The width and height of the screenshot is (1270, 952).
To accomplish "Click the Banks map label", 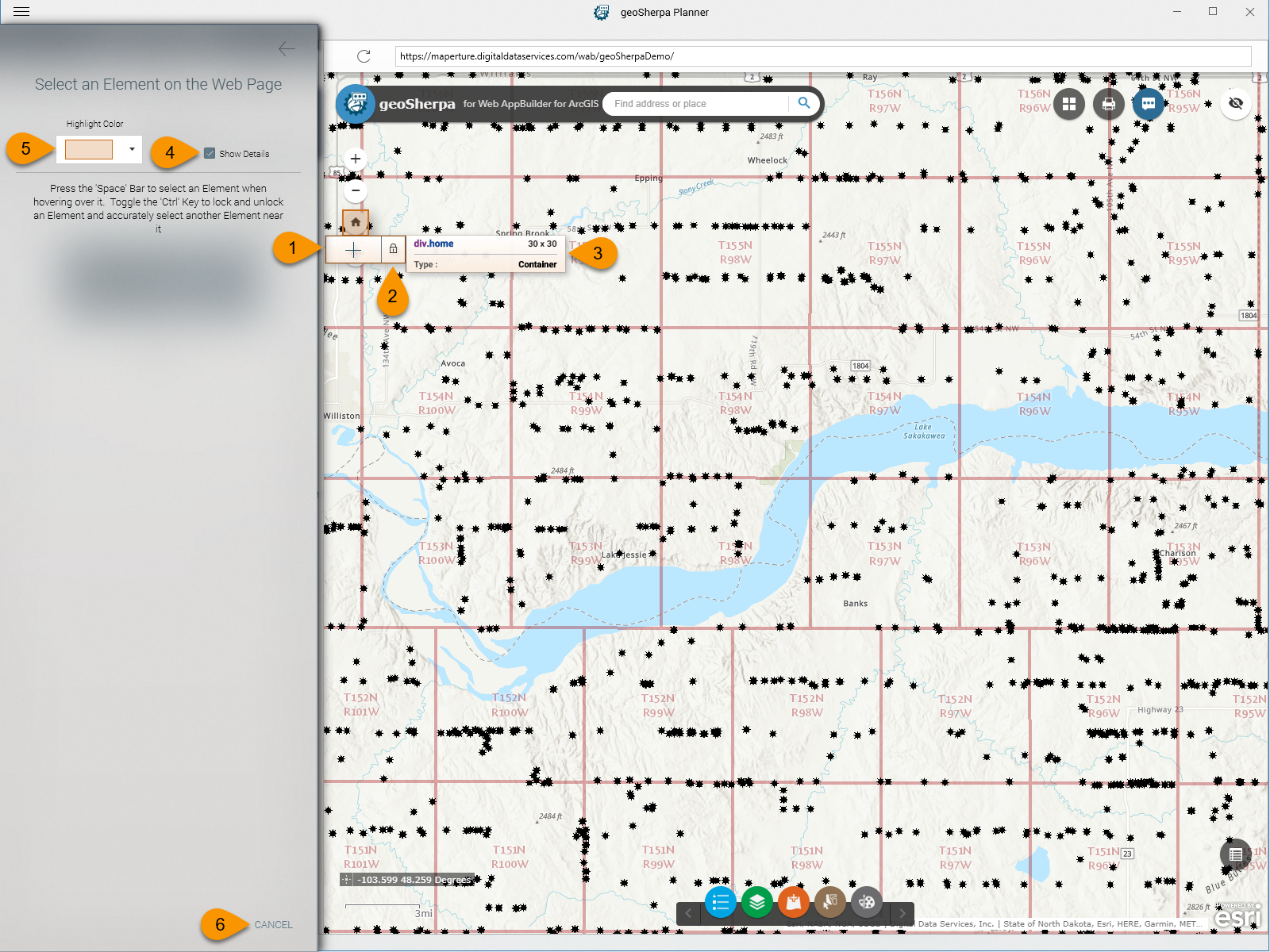I will pos(856,604).
